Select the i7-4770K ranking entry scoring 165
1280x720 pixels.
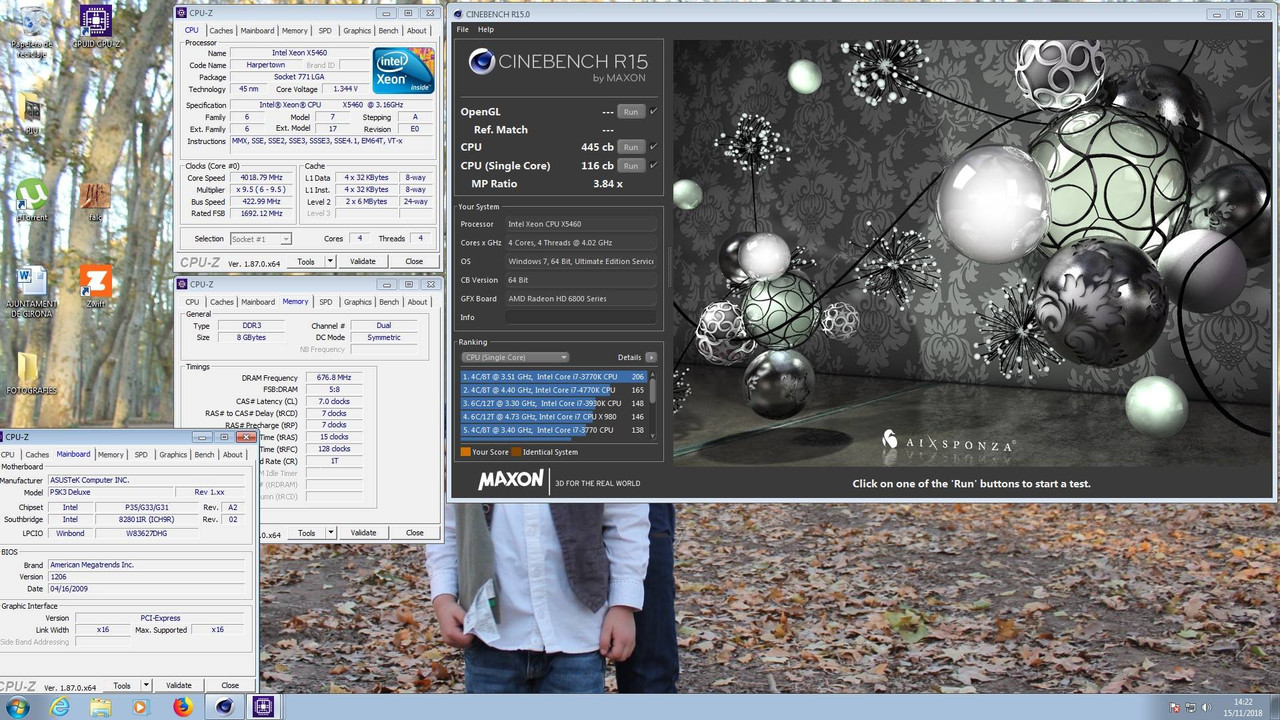(x=554, y=390)
